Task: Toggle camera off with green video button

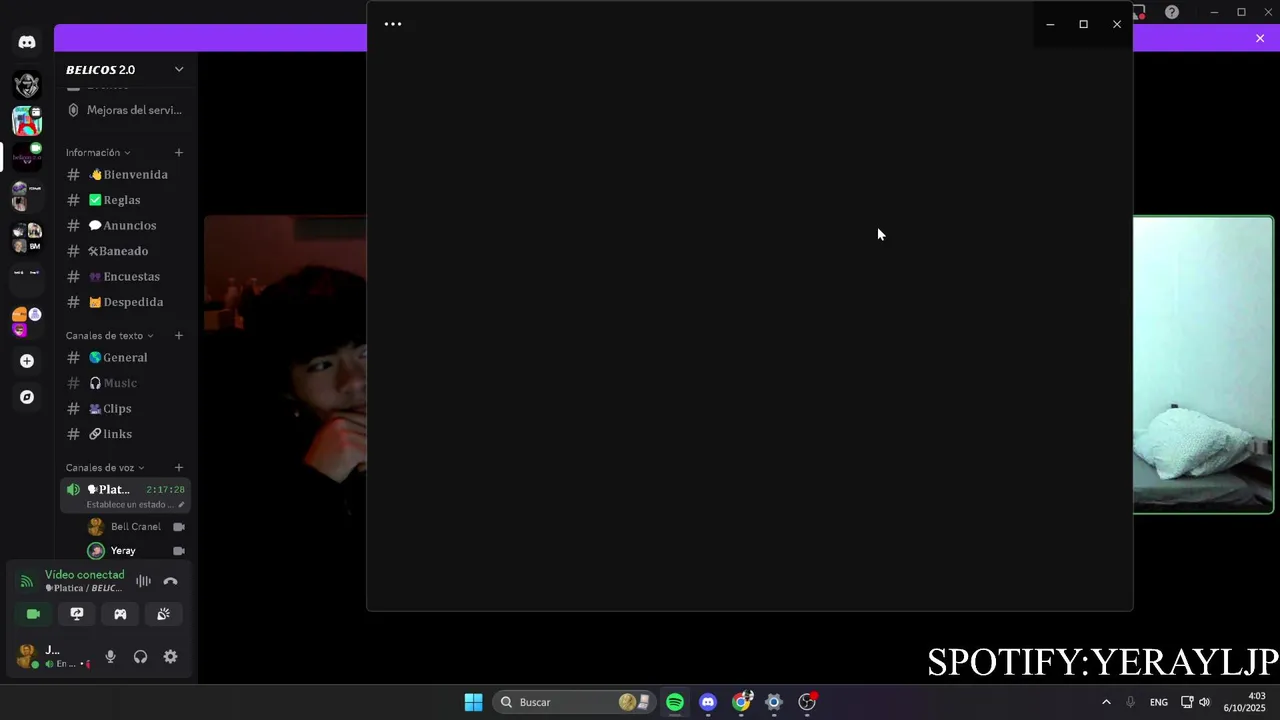Action: [33, 614]
